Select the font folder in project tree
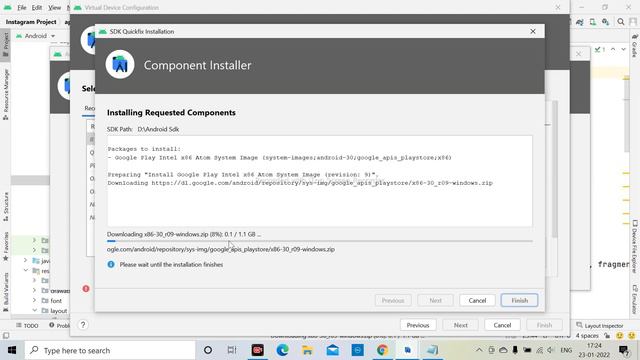Image resolution: width=640 pixels, height=360 pixels. click(x=56, y=301)
